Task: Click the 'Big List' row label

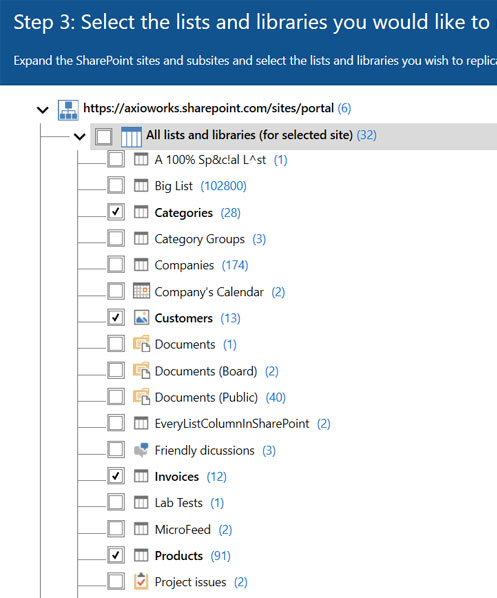Action: click(x=174, y=186)
